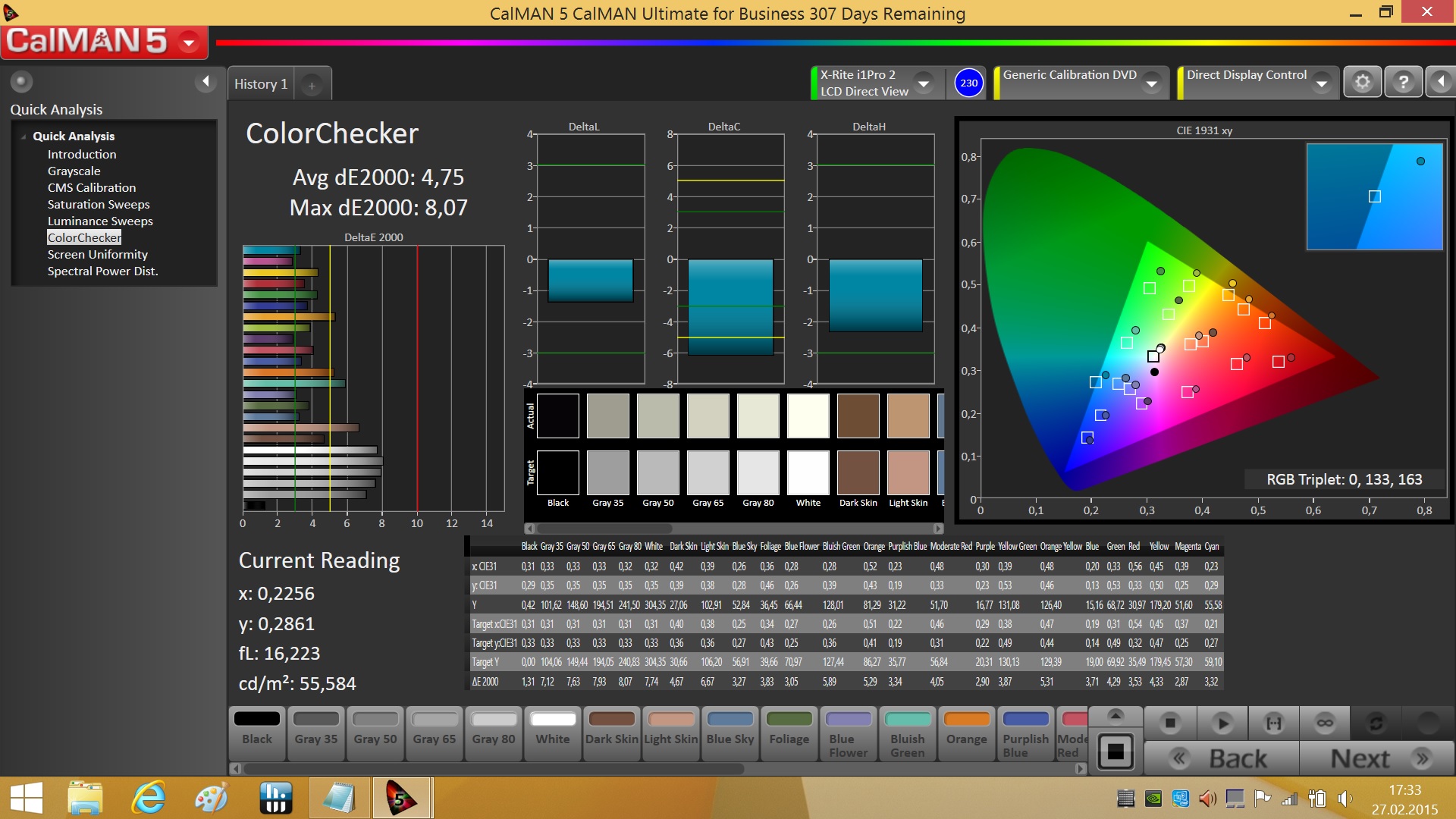The width and height of the screenshot is (1456, 819).
Task: Select the Gray 35 patch button
Action: [x=316, y=733]
